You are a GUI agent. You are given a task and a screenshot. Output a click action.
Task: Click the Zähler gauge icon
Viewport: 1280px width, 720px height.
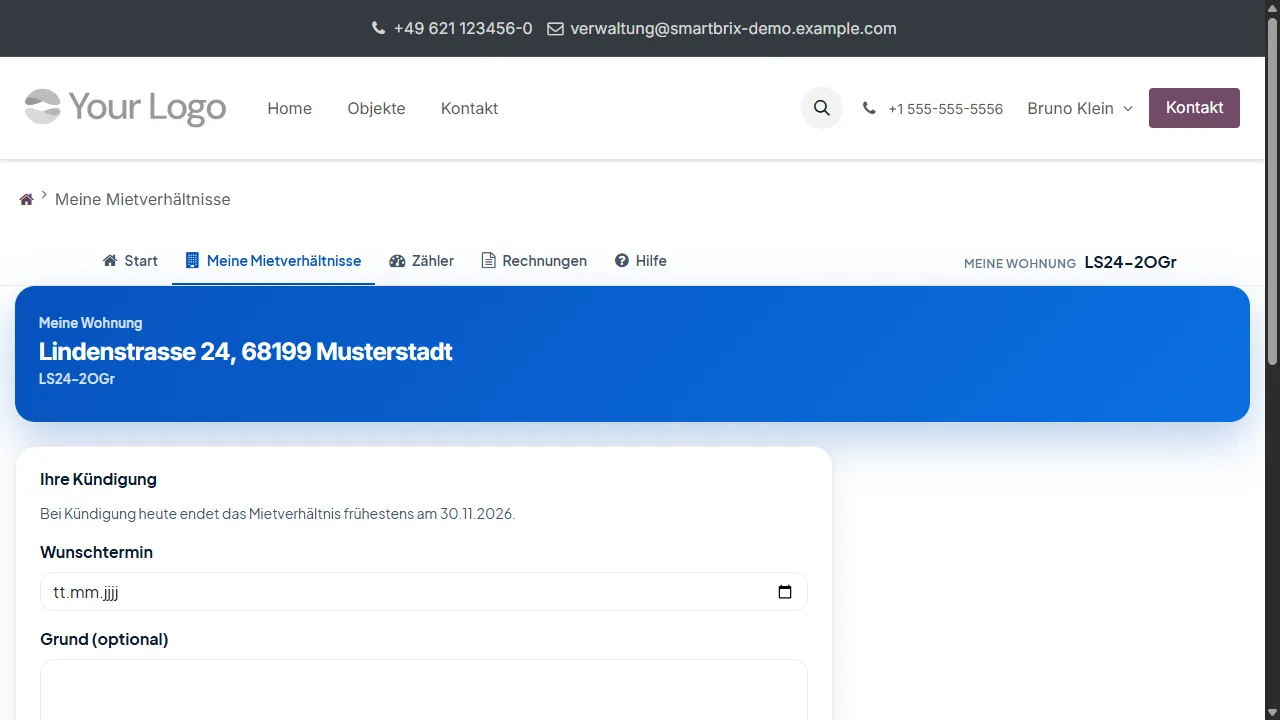click(x=397, y=261)
